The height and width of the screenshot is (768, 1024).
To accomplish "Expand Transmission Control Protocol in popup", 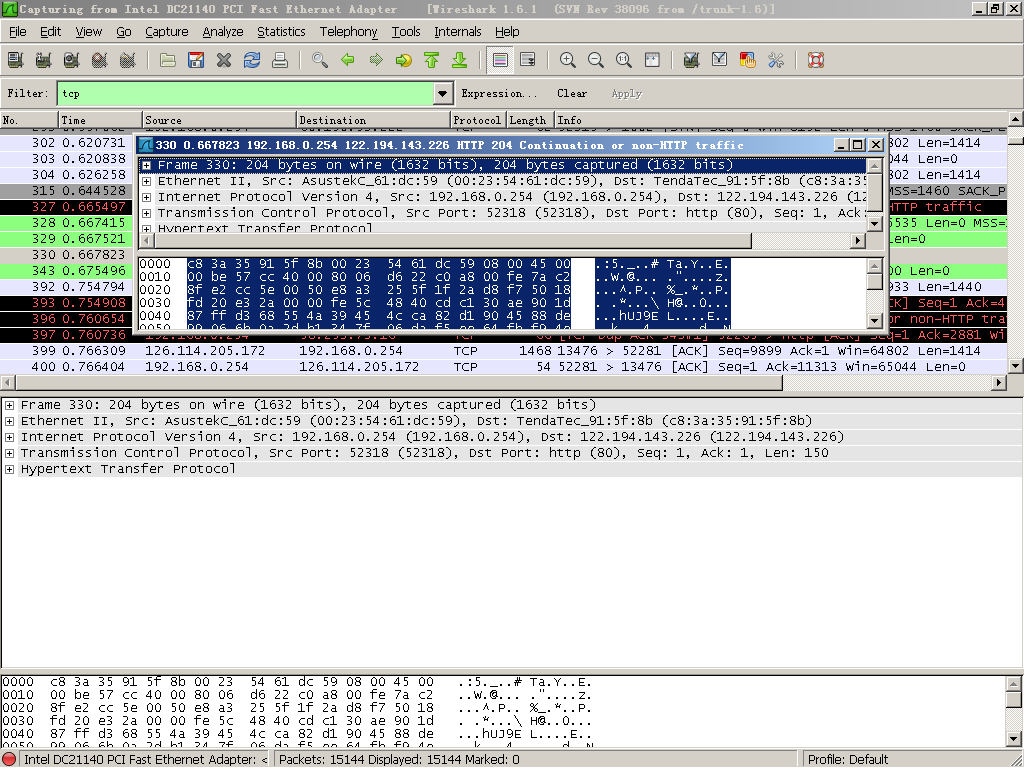I will point(146,213).
